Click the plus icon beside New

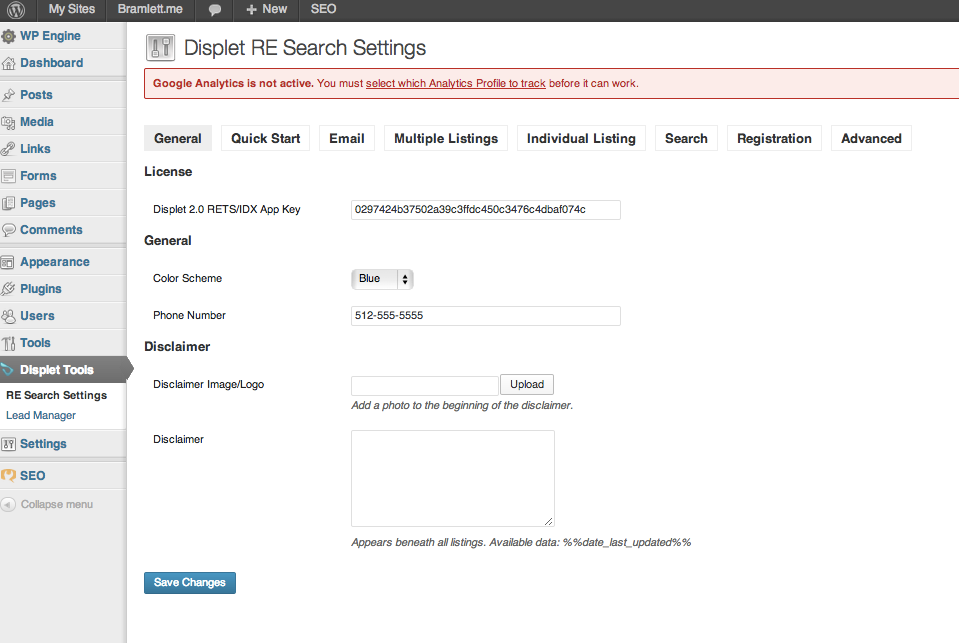tap(251, 10)
